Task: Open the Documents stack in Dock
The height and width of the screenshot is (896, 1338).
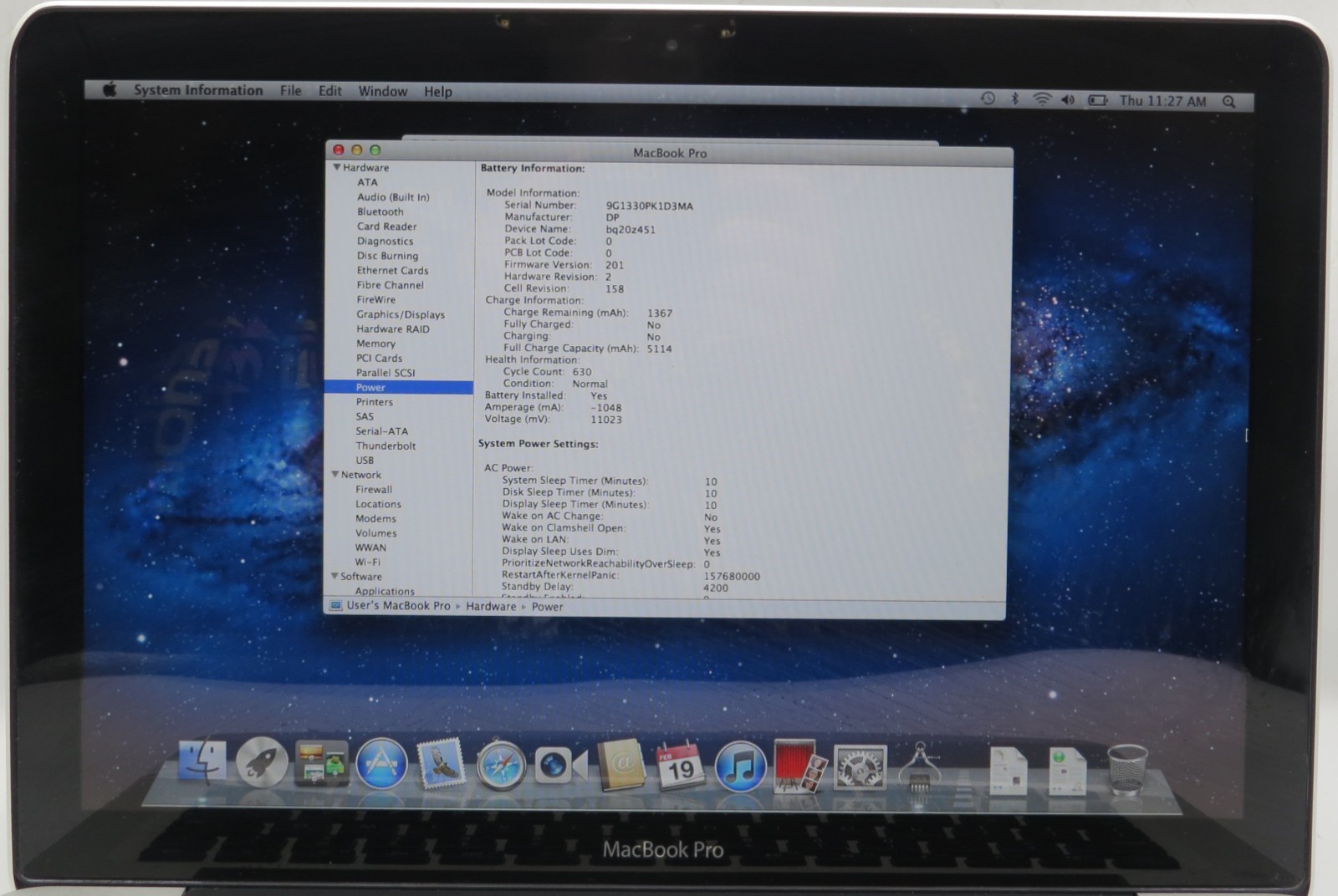Action: coord(1008,770)
